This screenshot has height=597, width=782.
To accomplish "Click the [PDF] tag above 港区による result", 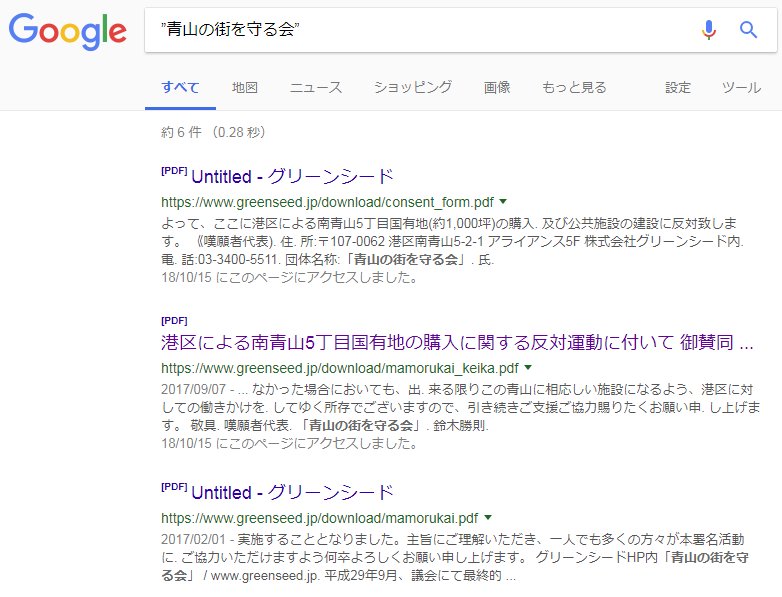I will pyautogui.click(x=174, y=321).
